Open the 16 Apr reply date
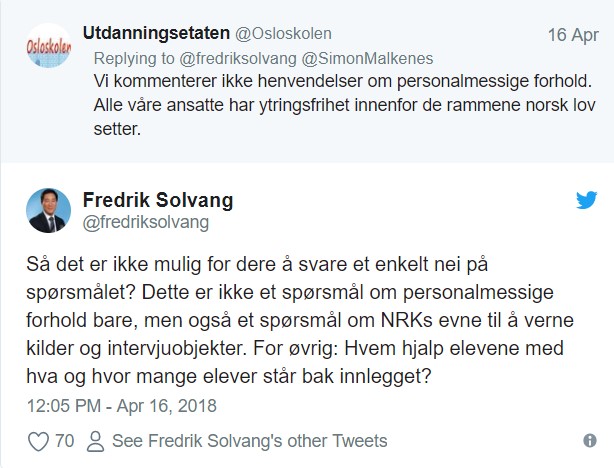The height and width of the screenshot is (468, 614). (572, 34)
